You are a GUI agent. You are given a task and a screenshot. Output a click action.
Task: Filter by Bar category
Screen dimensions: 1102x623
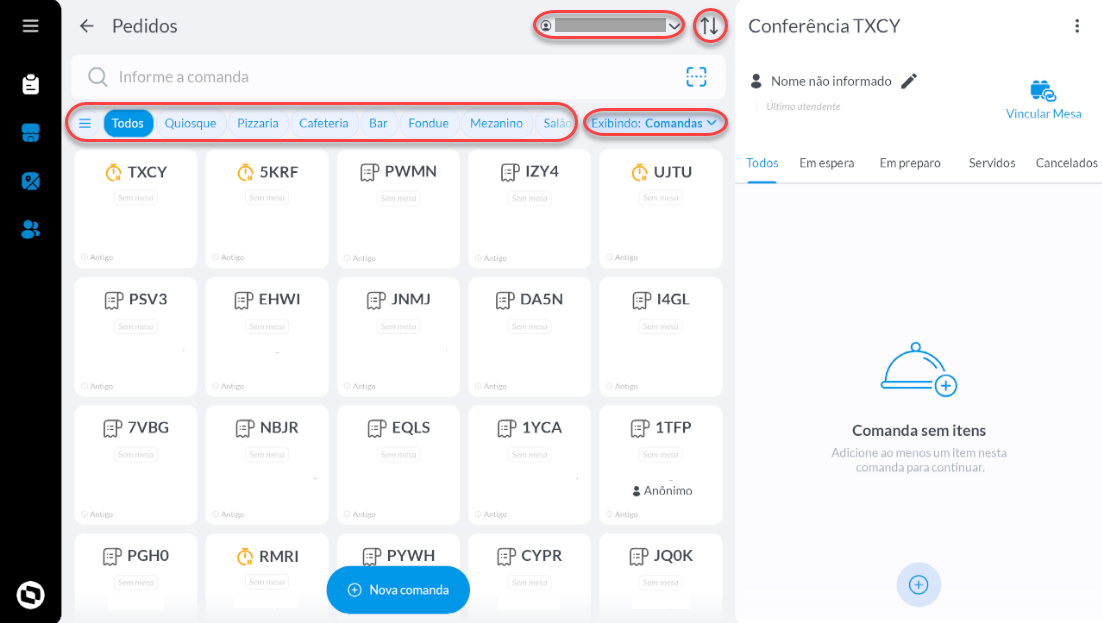coord(378,123)
